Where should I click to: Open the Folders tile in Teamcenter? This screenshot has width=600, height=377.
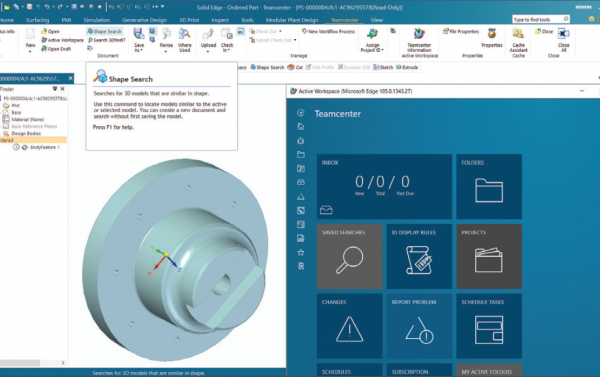point(489,186)
